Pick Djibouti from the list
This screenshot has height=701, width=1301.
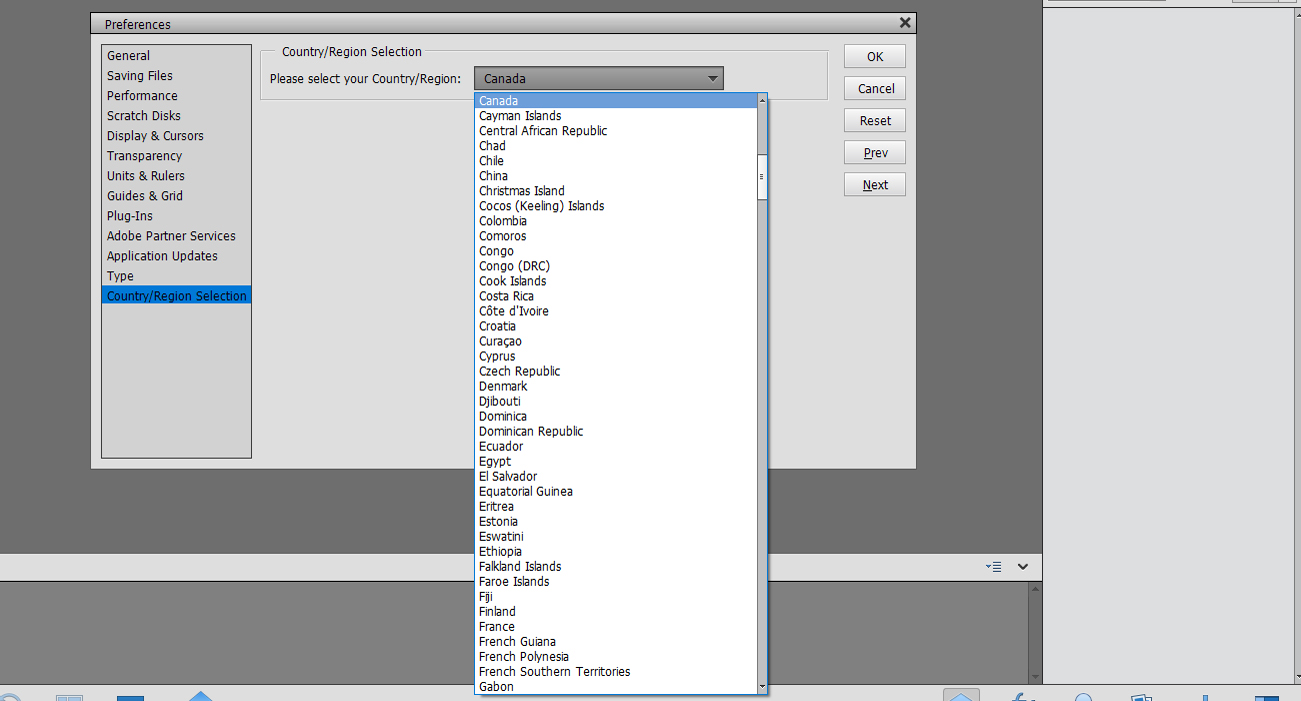coord(616,400)
